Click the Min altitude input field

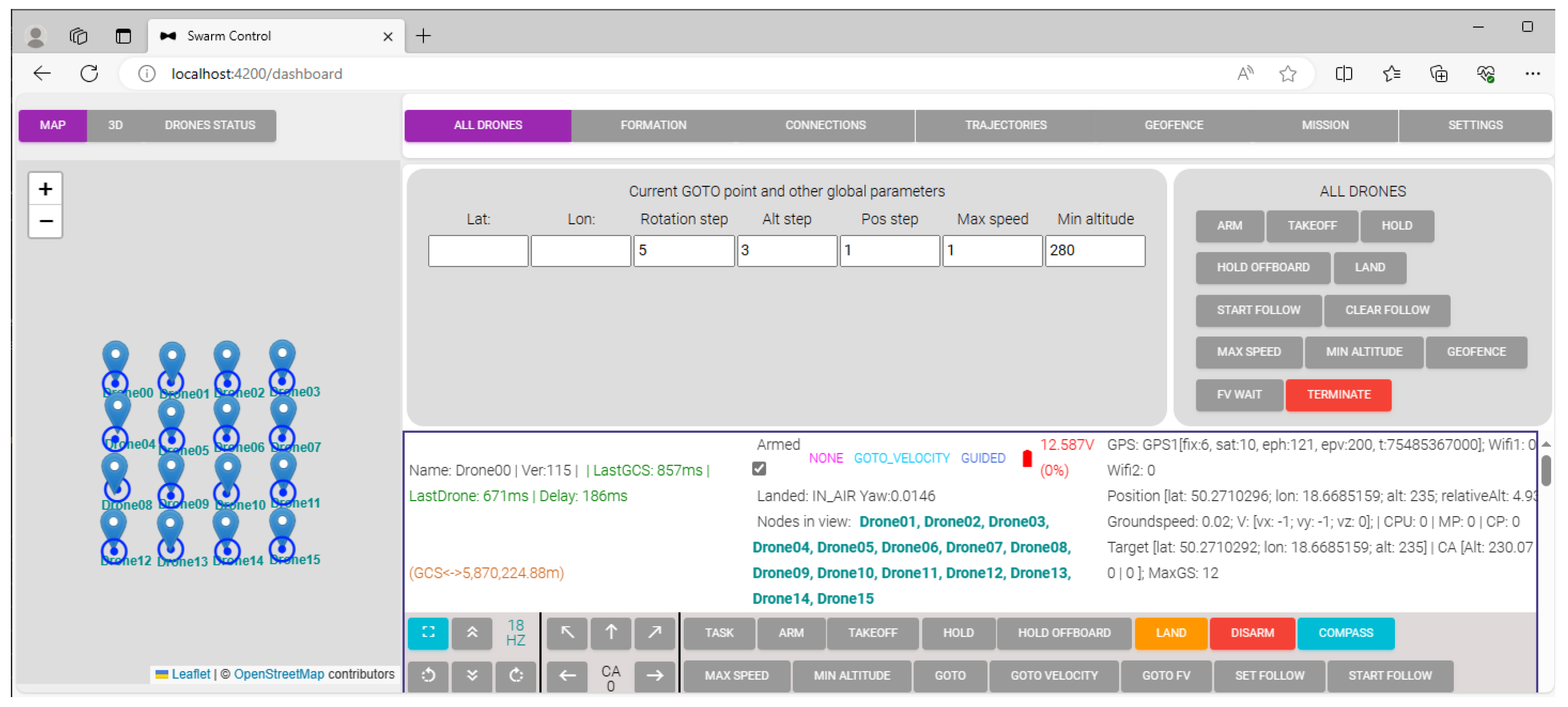[1095, 251]
